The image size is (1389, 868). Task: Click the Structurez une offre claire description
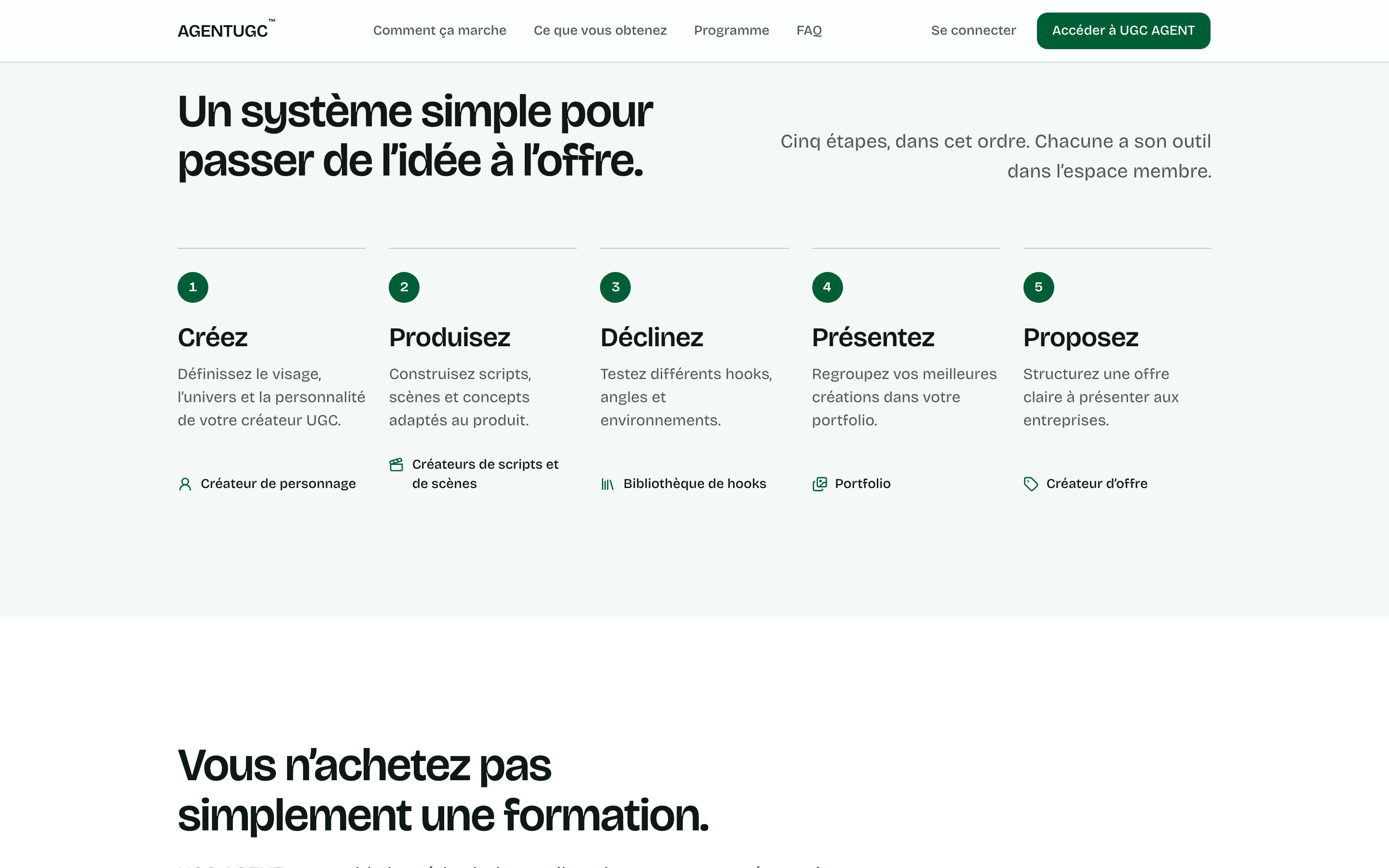click(1101, 397)
